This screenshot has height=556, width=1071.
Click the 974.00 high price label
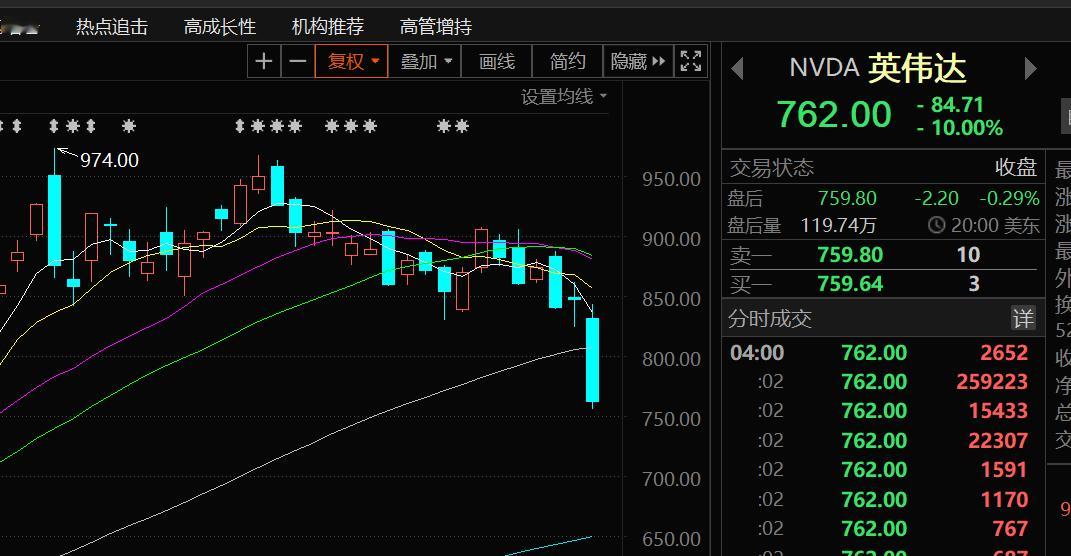109,161
